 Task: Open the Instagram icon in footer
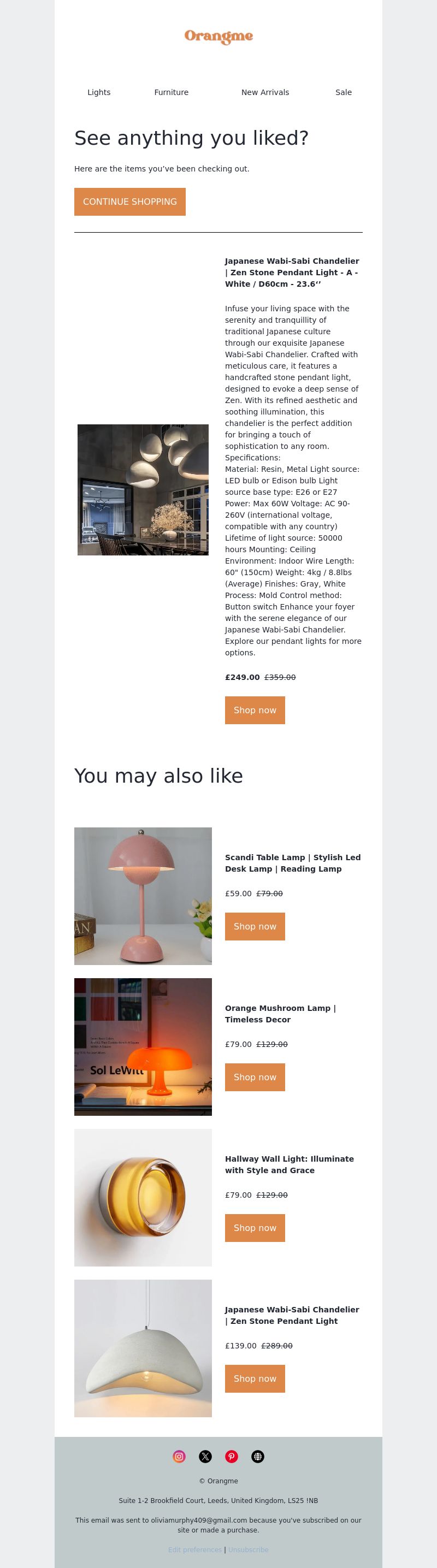click(x=179, y=1456)
